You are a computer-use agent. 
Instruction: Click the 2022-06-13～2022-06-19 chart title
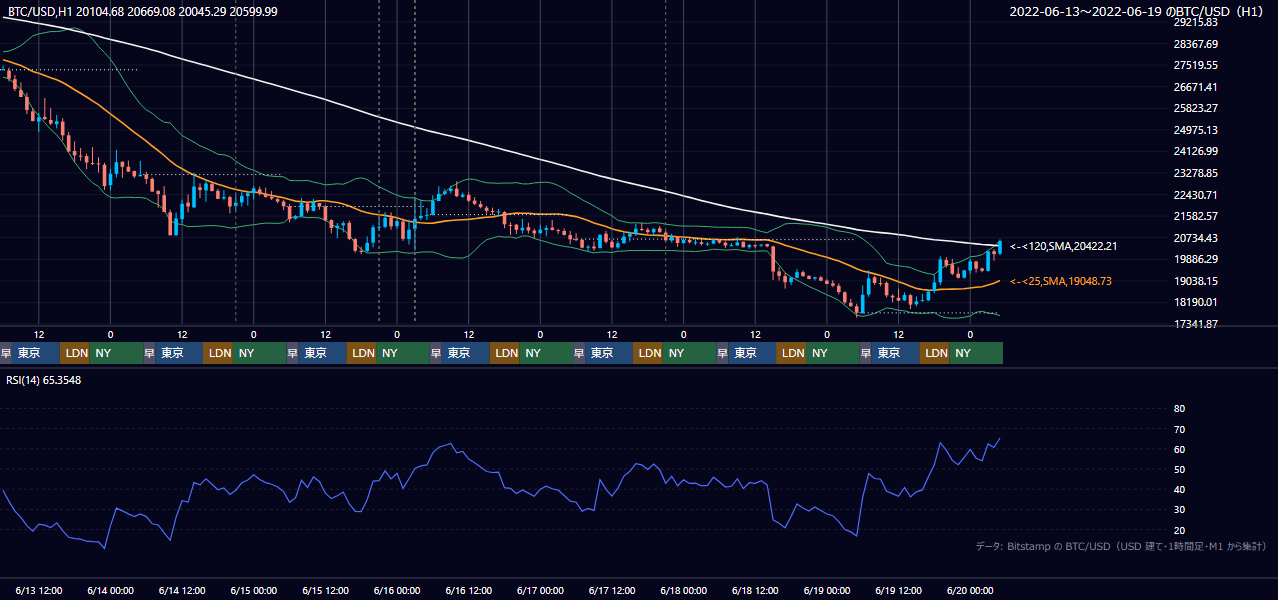(x=1139, y=11)
